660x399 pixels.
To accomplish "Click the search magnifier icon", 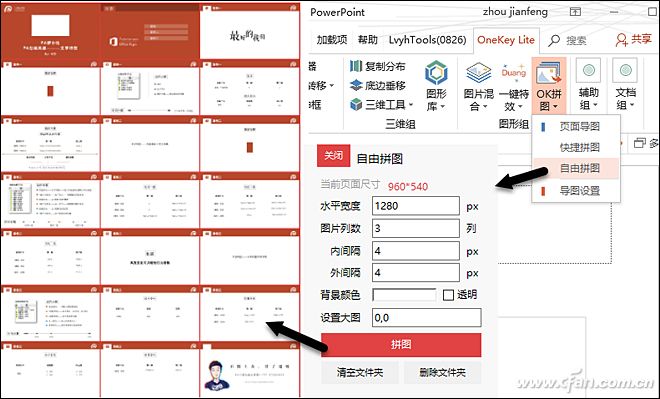I will click(554, 40).
